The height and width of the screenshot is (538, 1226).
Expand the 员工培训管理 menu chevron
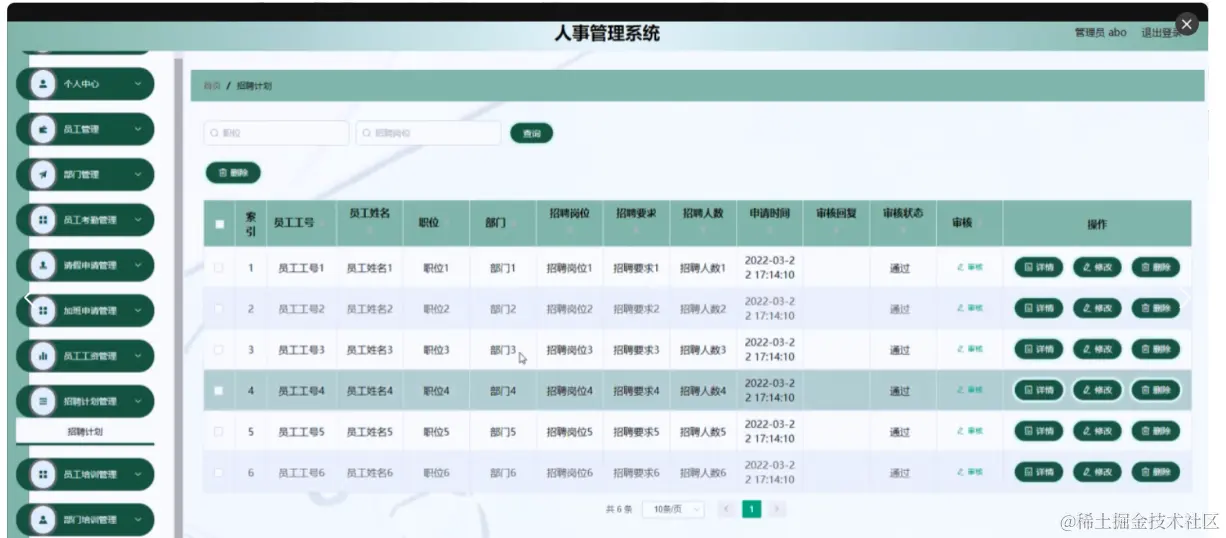point(138,475)
